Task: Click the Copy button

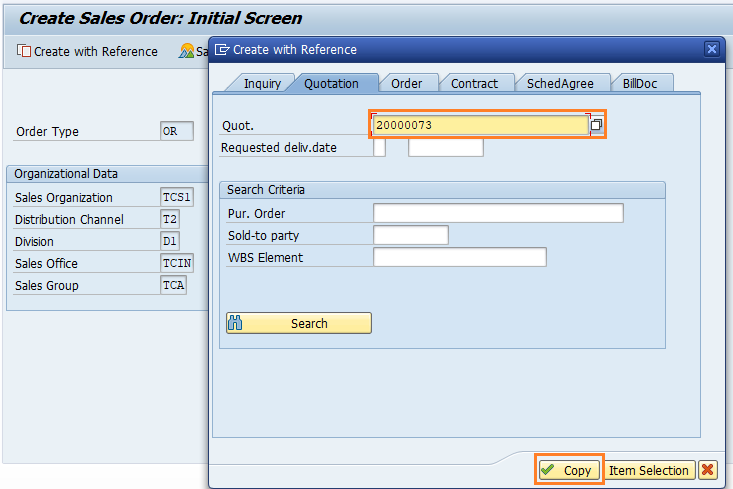Action: click(x=569, y=470)
